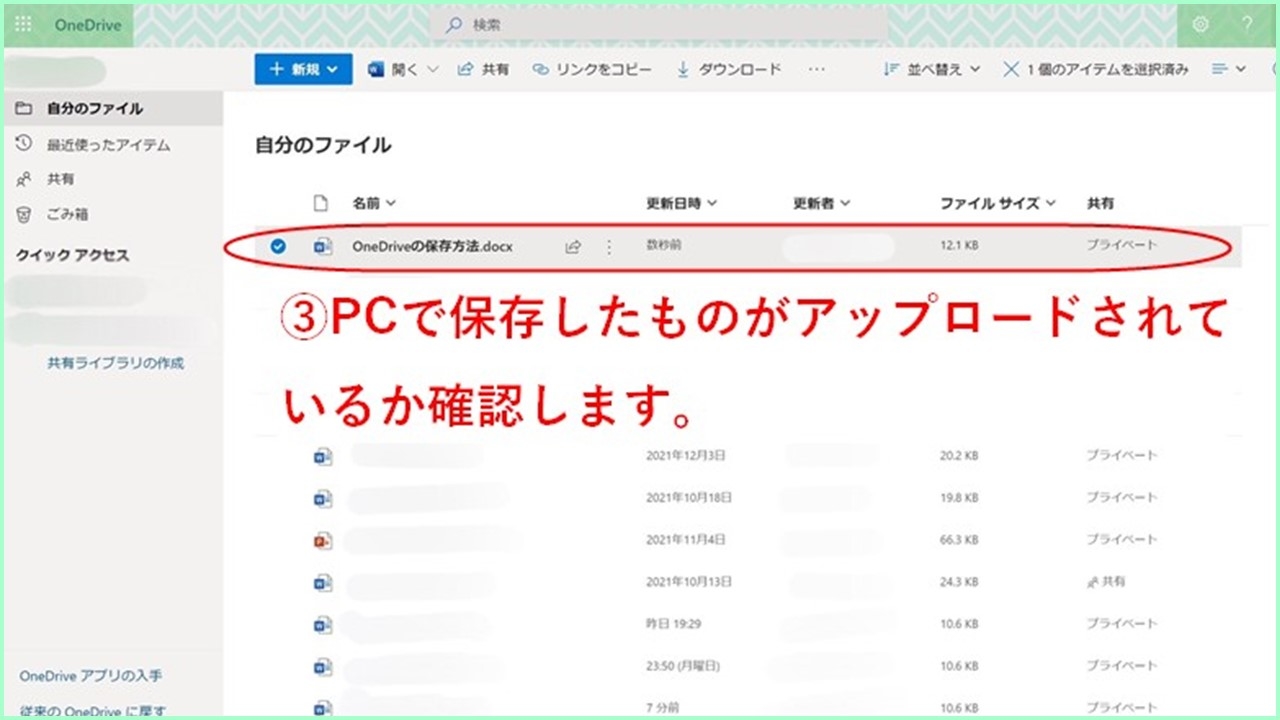Open the toolbar more options ellipsis

[x=817, y=69]
